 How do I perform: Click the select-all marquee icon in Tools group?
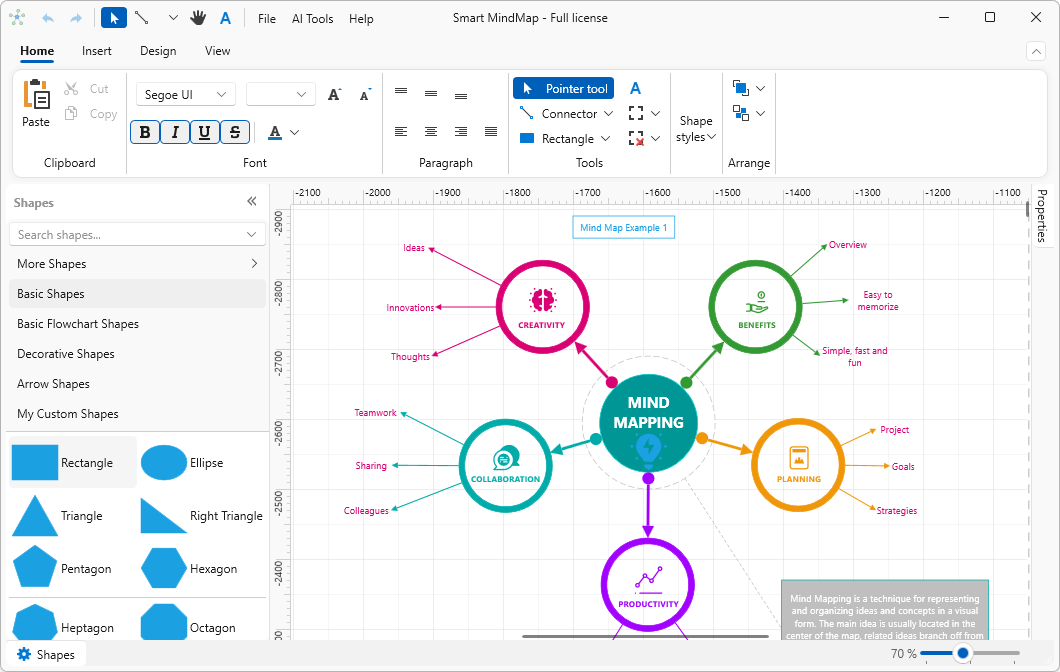[x=637, y=113]
